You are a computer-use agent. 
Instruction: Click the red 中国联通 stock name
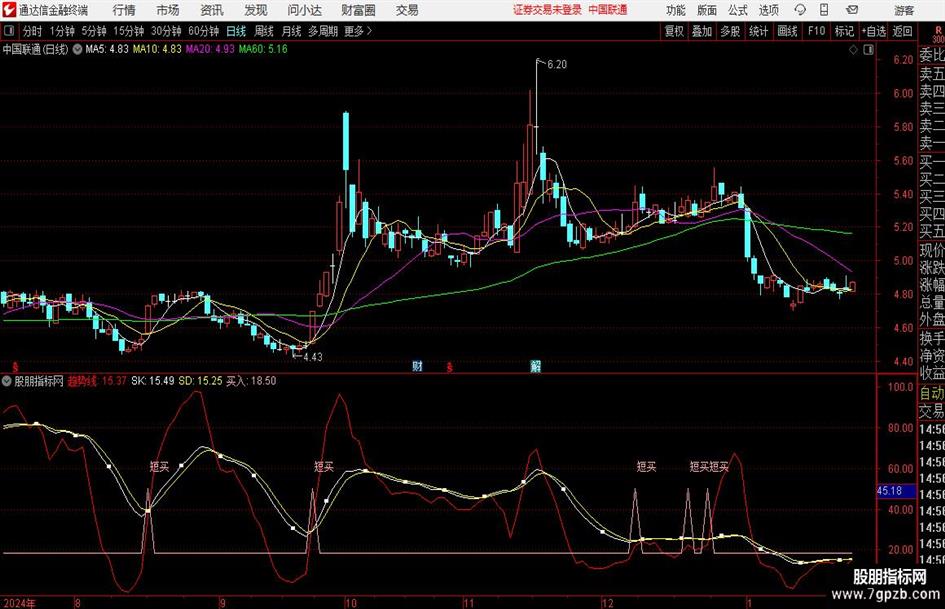tap(608, 10)
